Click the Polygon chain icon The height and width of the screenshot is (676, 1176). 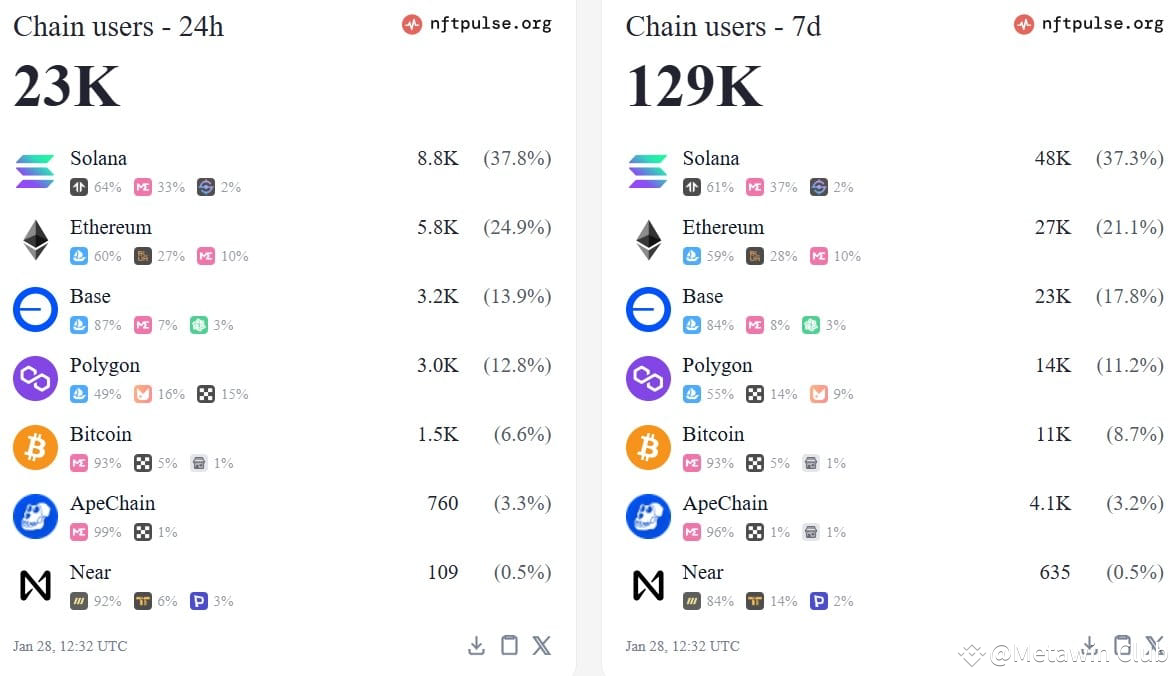point(35,378)
